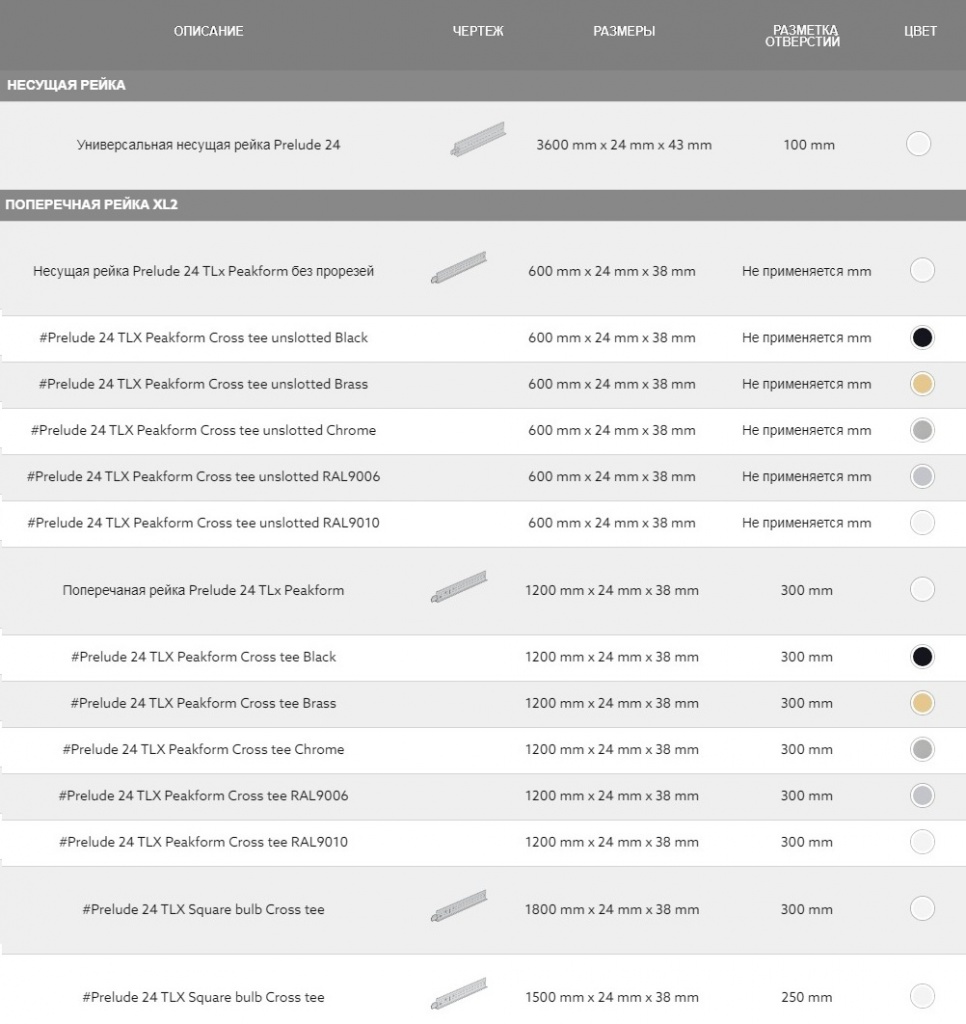Select swatch for 1500 mm Square bulb Cross tee
Image resolution: width=966 pixels, height=1024 pixels.
922,996
